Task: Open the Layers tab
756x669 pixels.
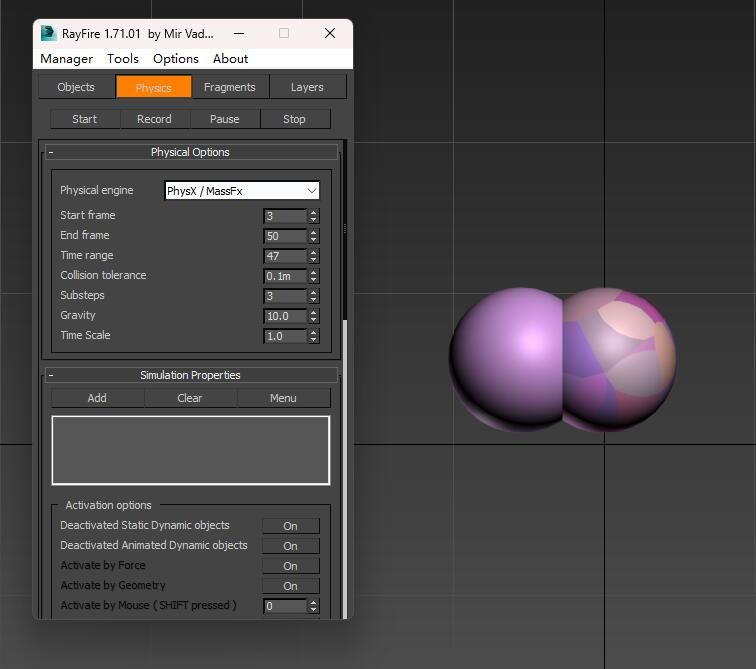Action: 307,87
